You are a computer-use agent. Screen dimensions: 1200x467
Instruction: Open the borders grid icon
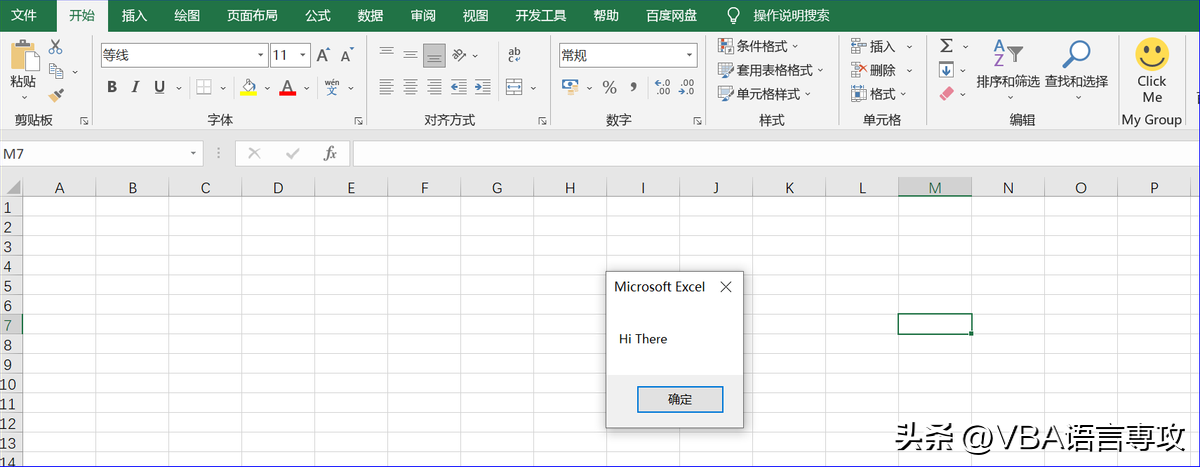pyautogui.click(x=203, y=87)
